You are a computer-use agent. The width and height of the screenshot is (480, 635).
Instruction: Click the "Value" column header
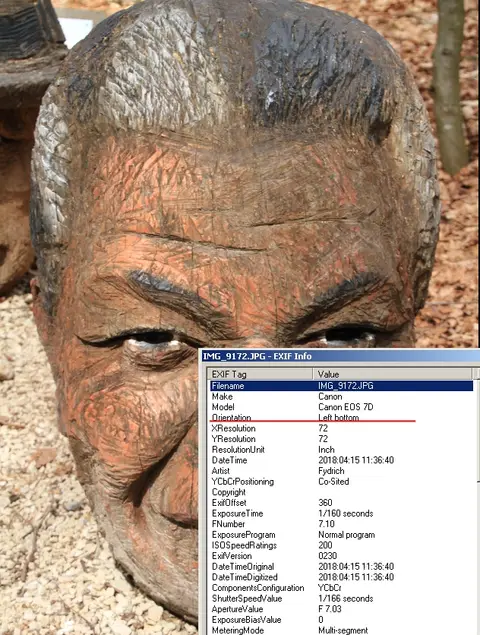(x=393, y=374)
